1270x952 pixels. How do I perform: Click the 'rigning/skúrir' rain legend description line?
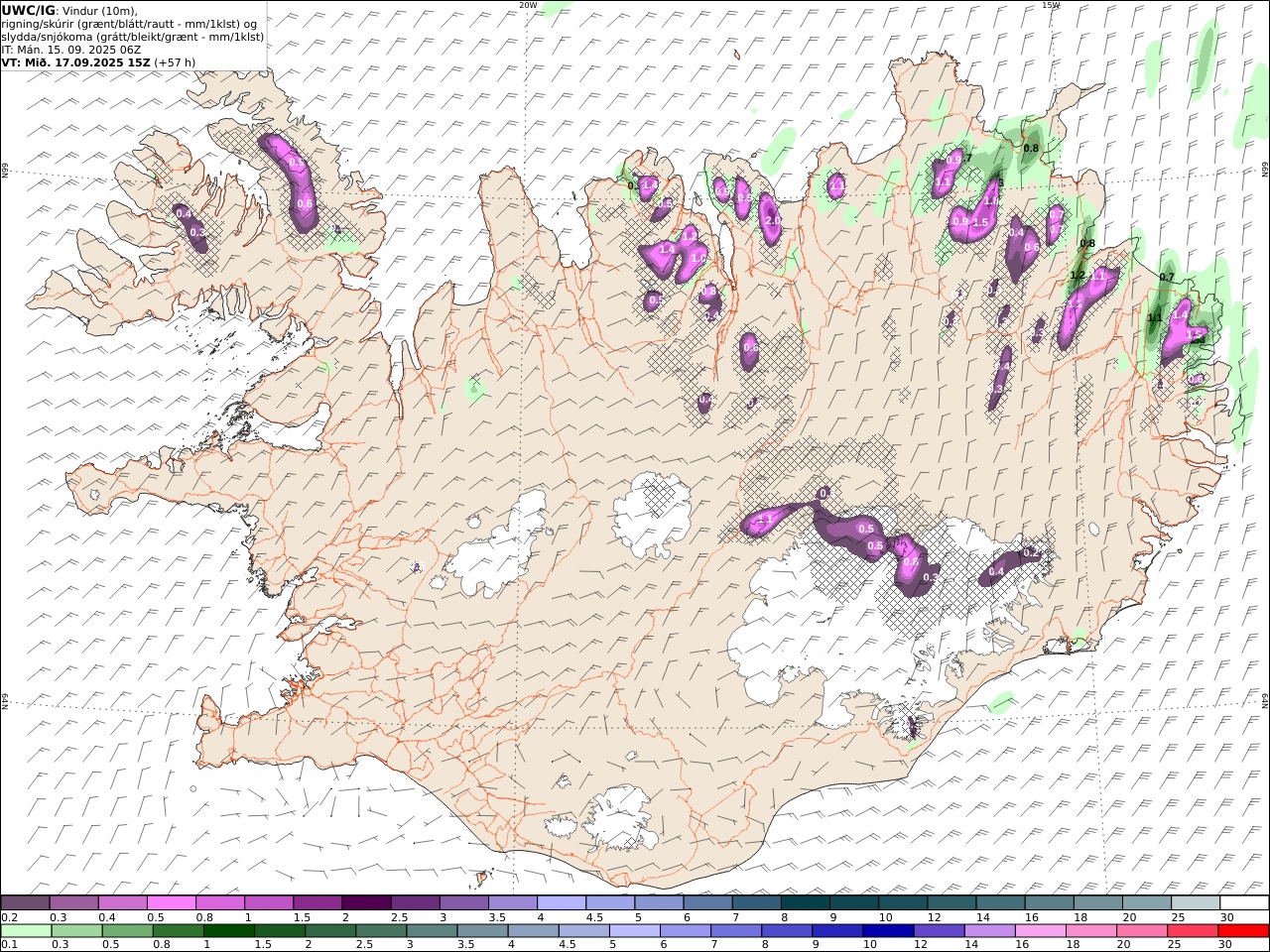[x=130, y=23]
